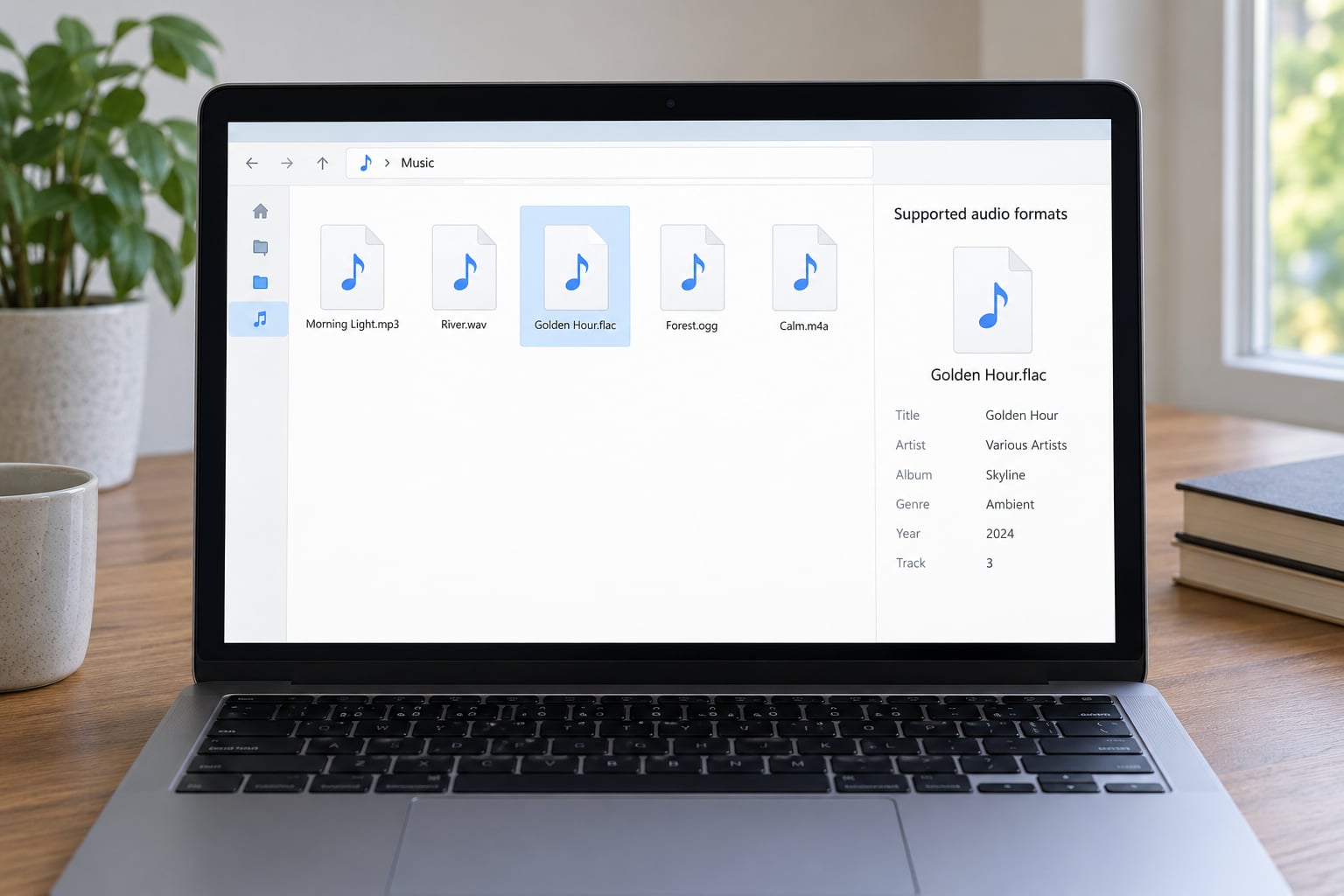Viewport: 1344px width, 896px height.
Task: Expand the address bar breadcrumb chevron
Action: click(387, 163)
